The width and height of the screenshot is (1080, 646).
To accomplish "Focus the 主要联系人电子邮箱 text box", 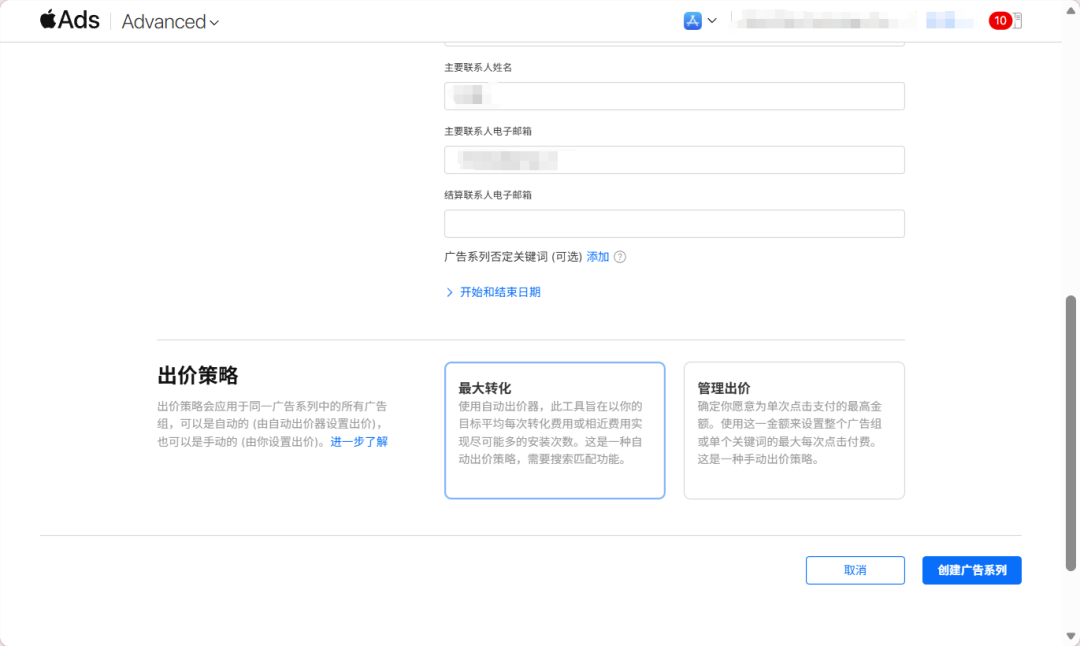I will (x=674, y=160).
